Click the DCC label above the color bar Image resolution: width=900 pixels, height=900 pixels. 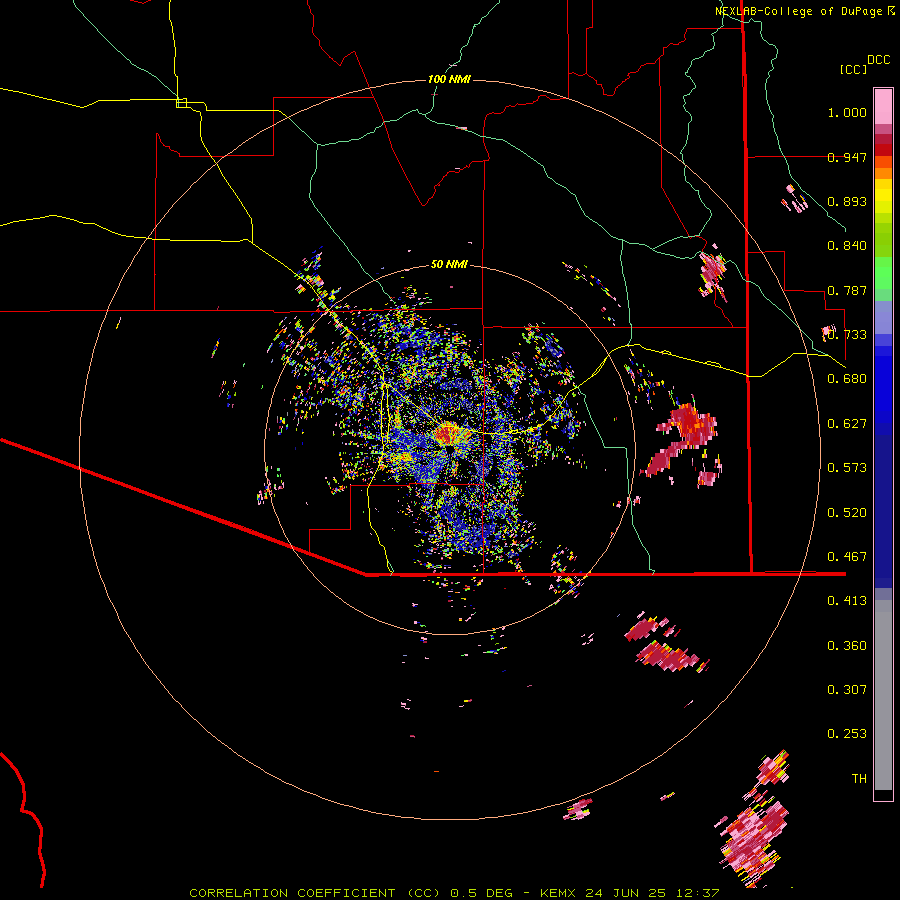pos(878,60)
